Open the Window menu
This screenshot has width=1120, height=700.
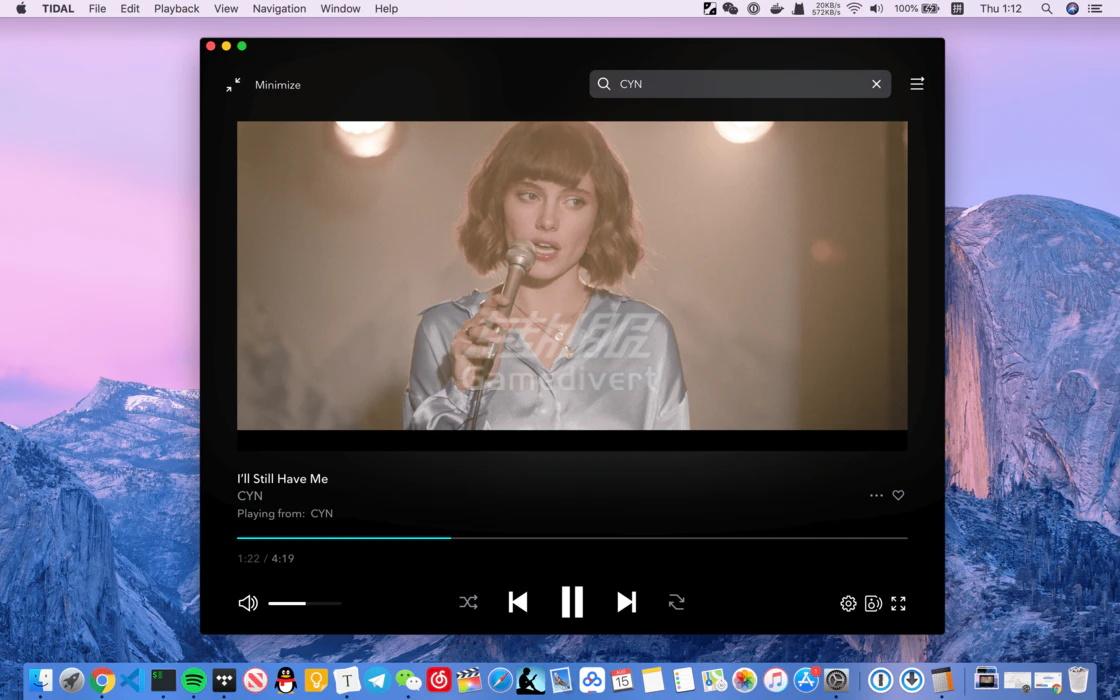point(340,9)
